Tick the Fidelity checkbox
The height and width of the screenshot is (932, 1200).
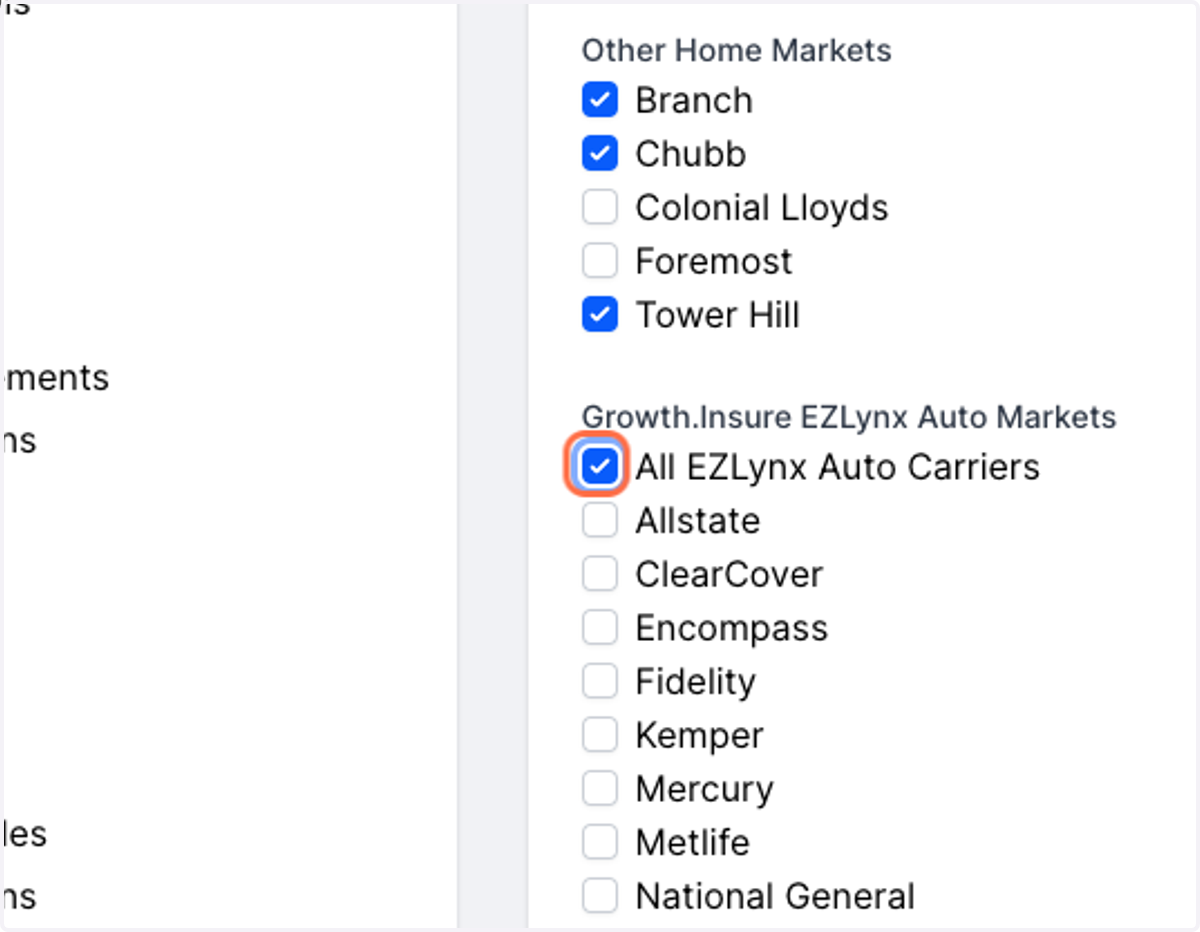point(600,681)
